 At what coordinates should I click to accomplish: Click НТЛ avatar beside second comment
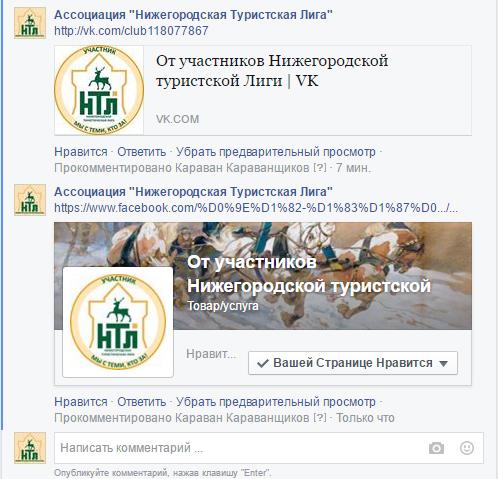30,200
